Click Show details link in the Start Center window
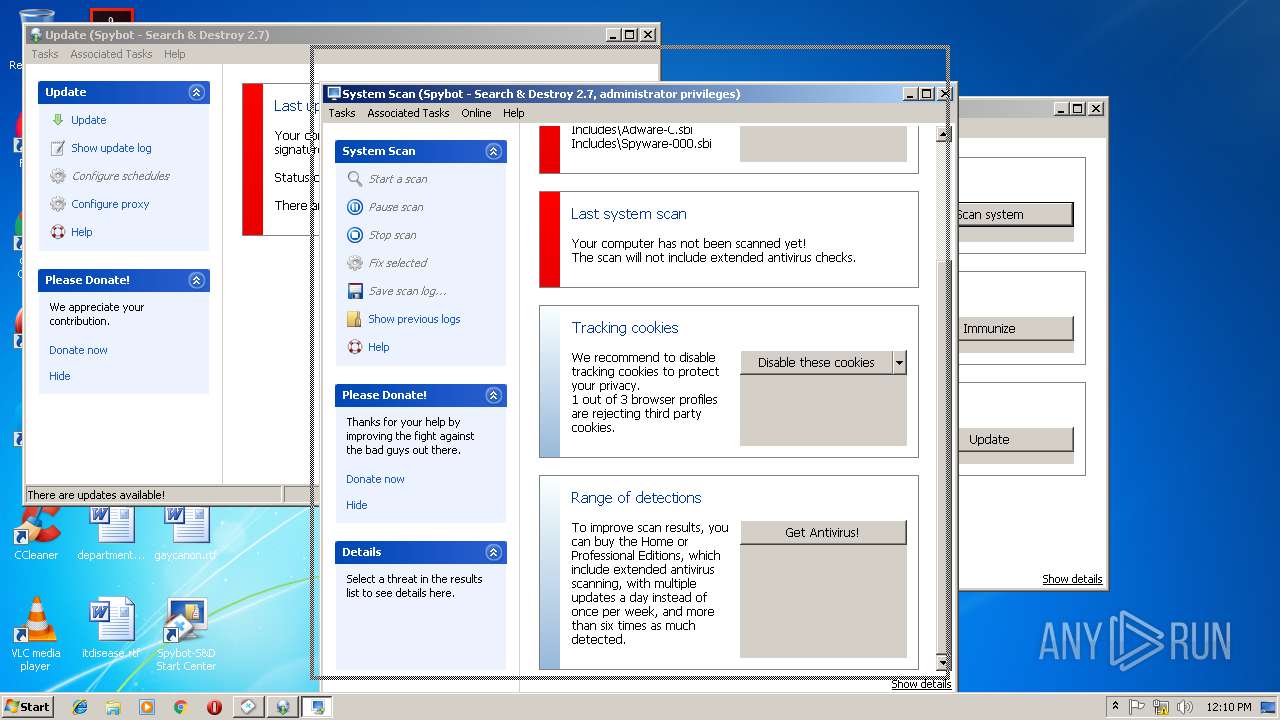The image size is (1280, 720). pos(1072,579)
